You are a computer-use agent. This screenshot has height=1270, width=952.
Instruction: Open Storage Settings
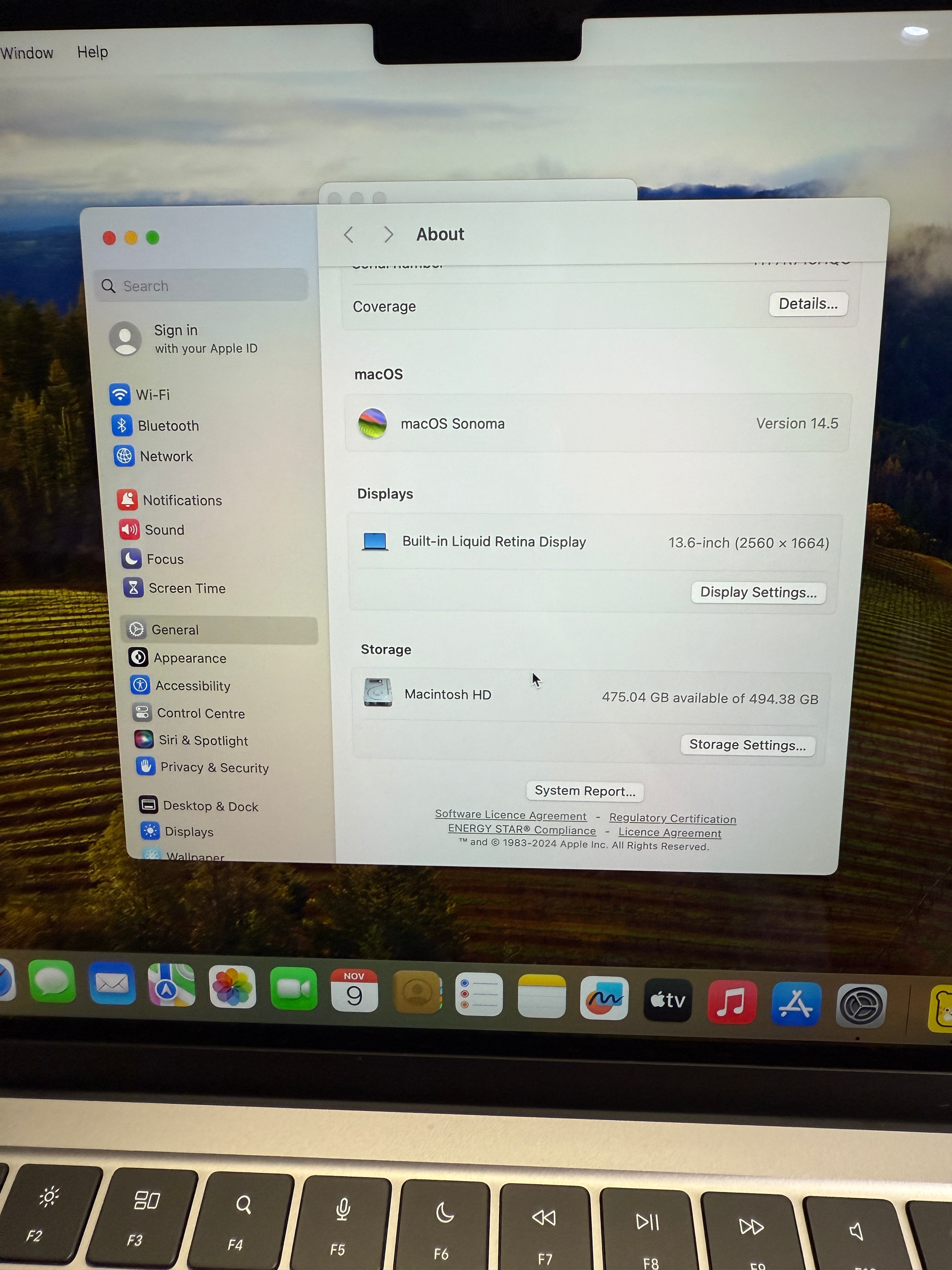pyautogui.click(x=747, y=745)
